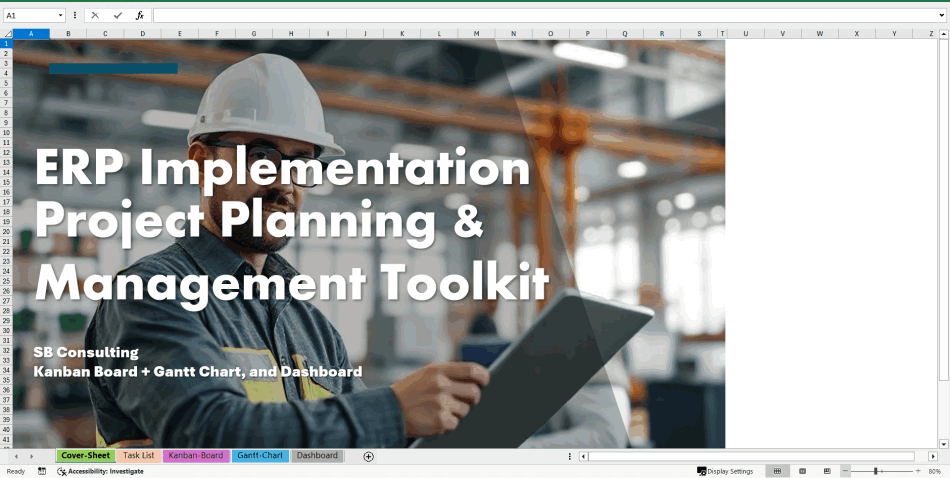The width and height of the screenshot is (950, 478).
Task: Switch to Normal view icon
Action: 777,471
